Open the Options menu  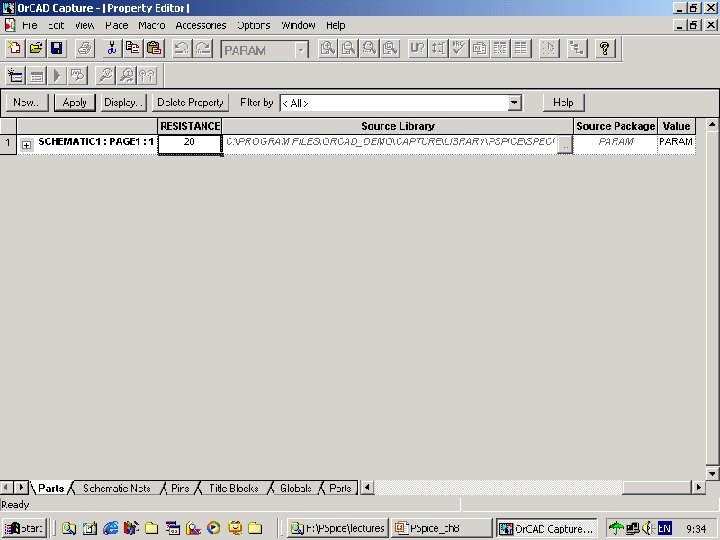[x=253, y=25]
